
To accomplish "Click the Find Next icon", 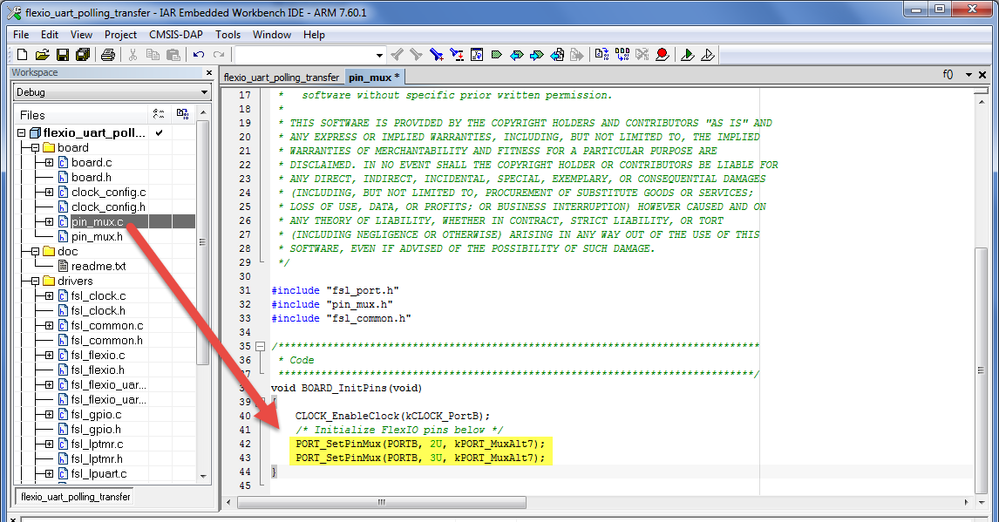I will coord(417,55).
